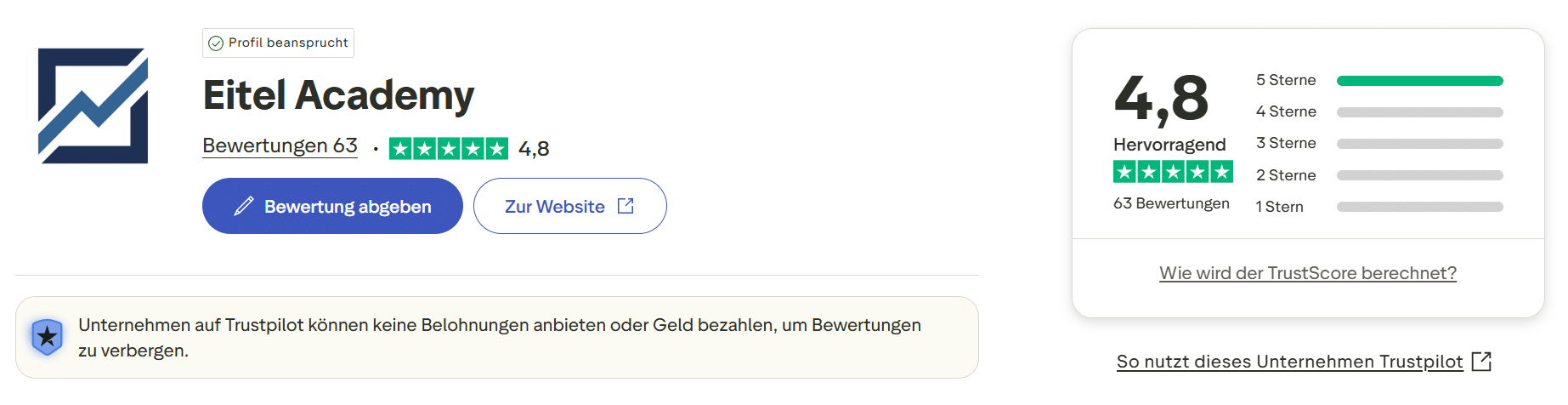Click the grey 1 Stern progress bar
1568x405 pixels.
pos(1419,207)
